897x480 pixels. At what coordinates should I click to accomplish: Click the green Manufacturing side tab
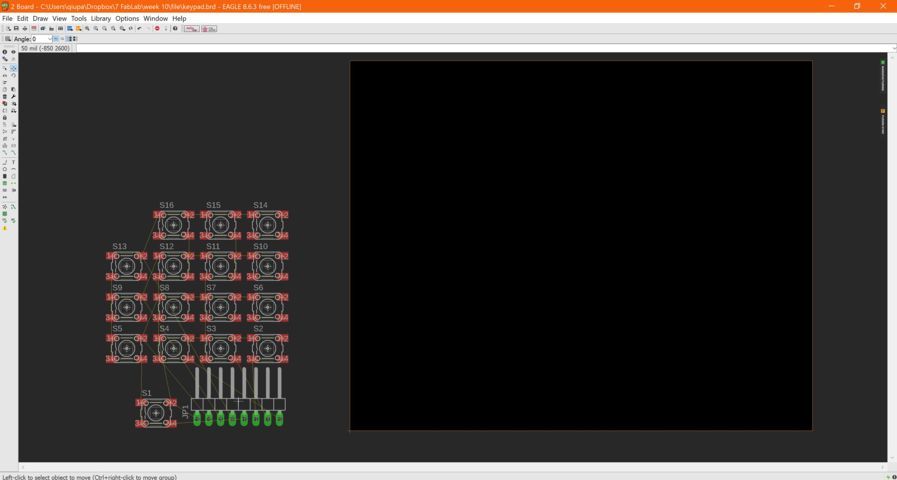pos(883,75)
